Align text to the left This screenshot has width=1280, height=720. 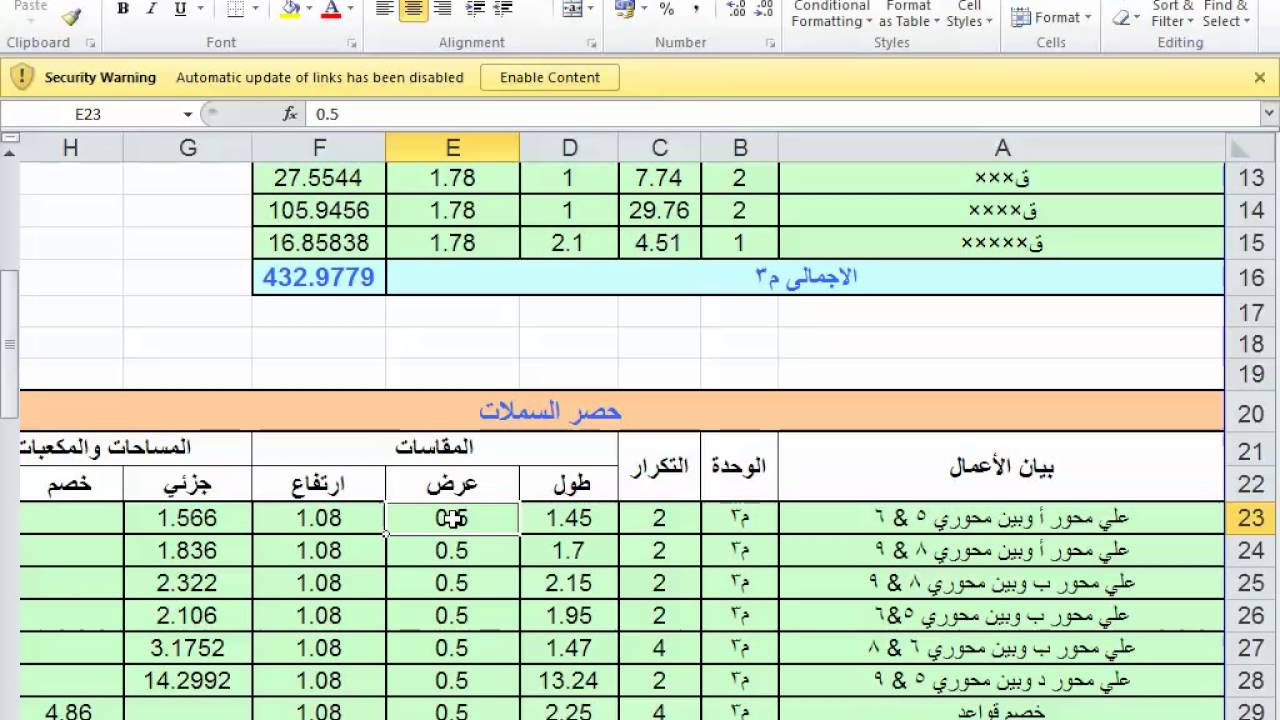point(384,9)
